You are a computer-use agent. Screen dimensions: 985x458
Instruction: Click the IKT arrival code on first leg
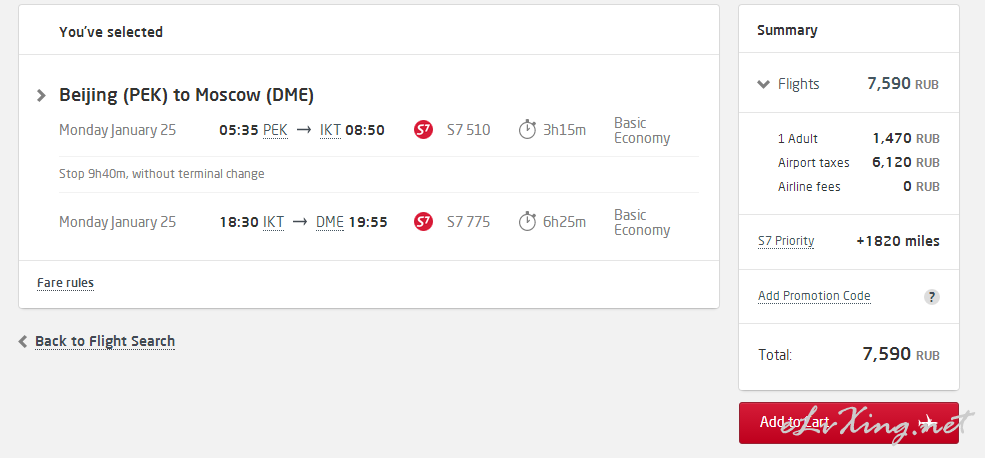[x=330, y=130]
